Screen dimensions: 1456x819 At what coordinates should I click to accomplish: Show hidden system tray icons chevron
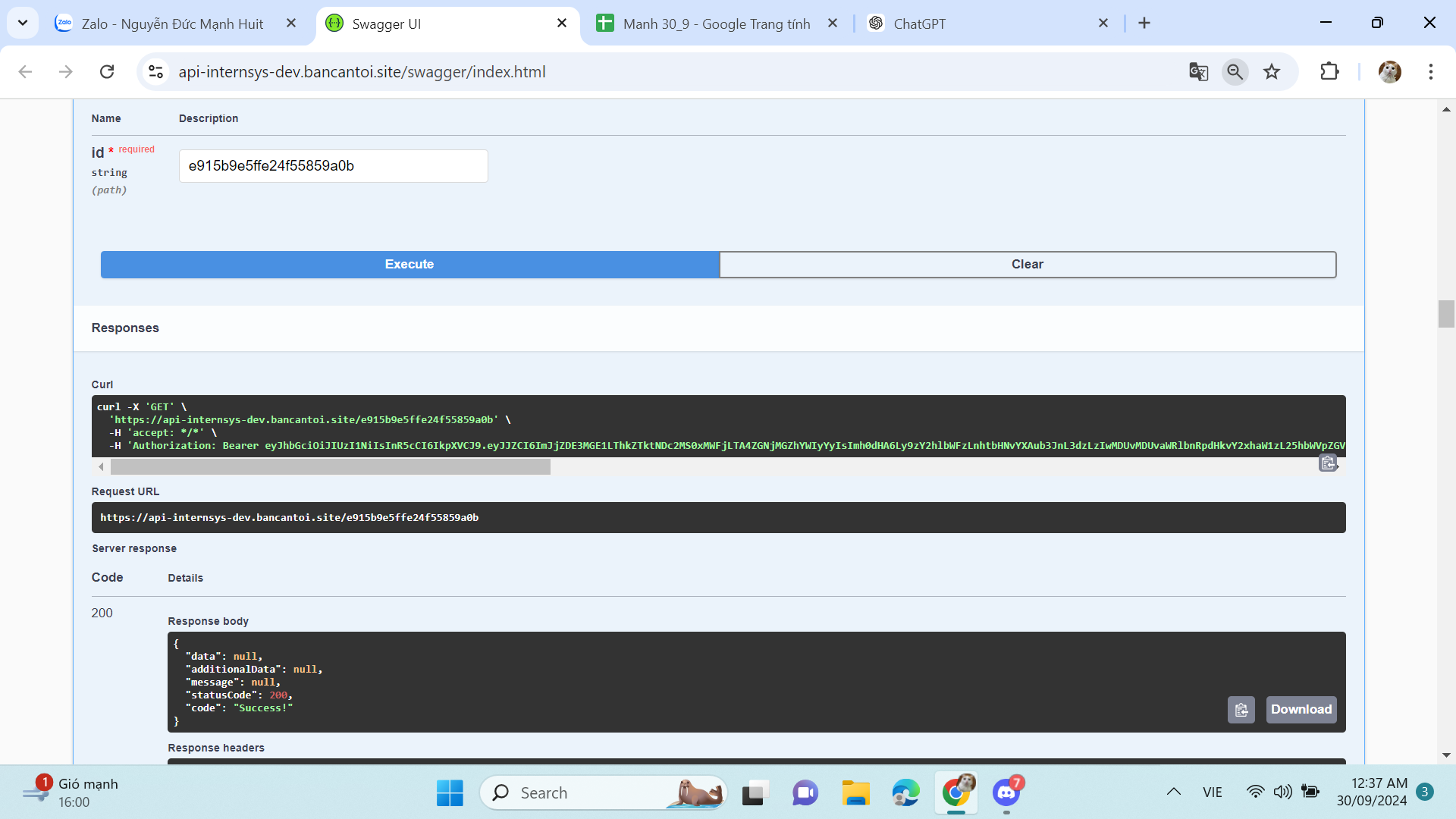(x=1173, y=792)
